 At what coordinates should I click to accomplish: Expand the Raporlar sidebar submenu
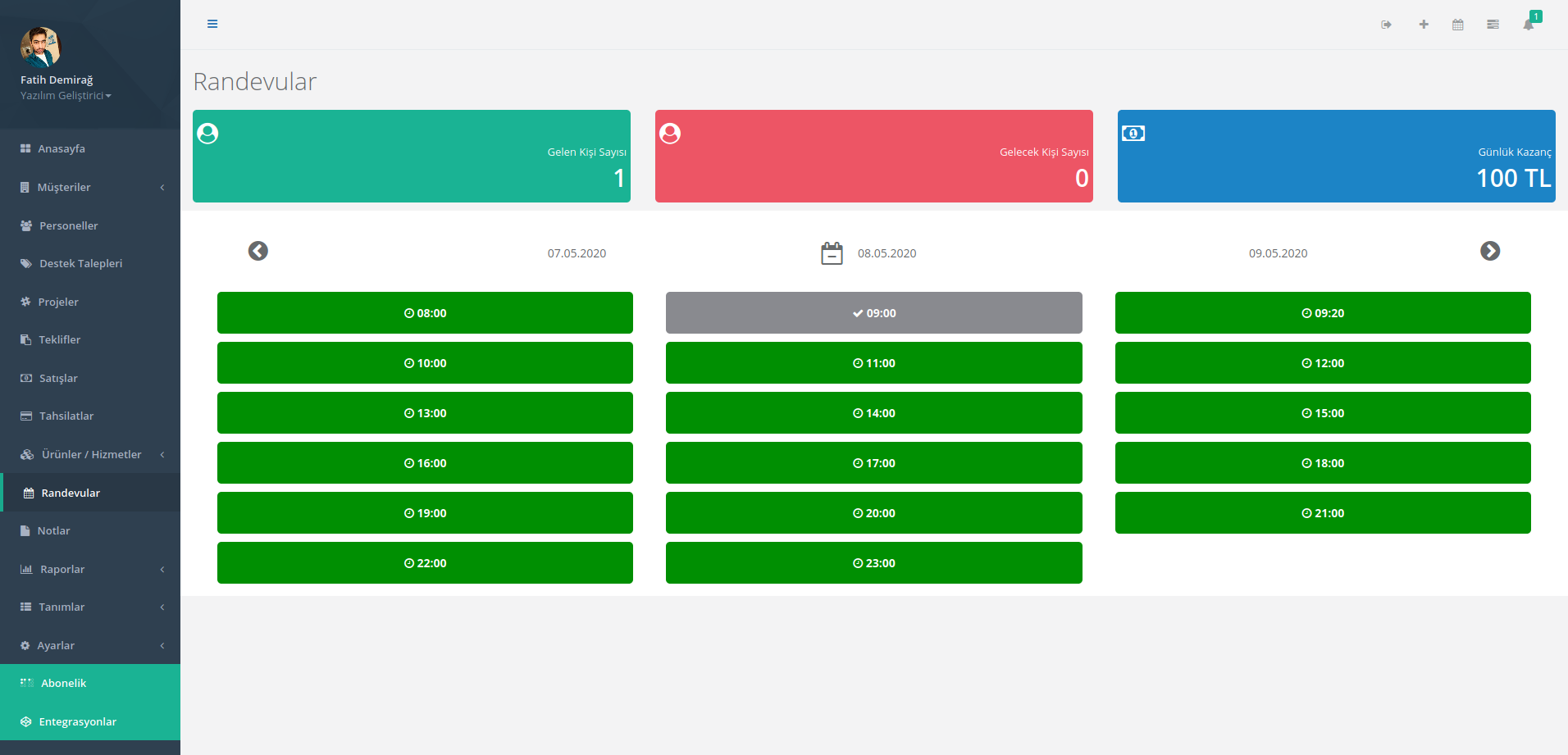tap(90, 569)
